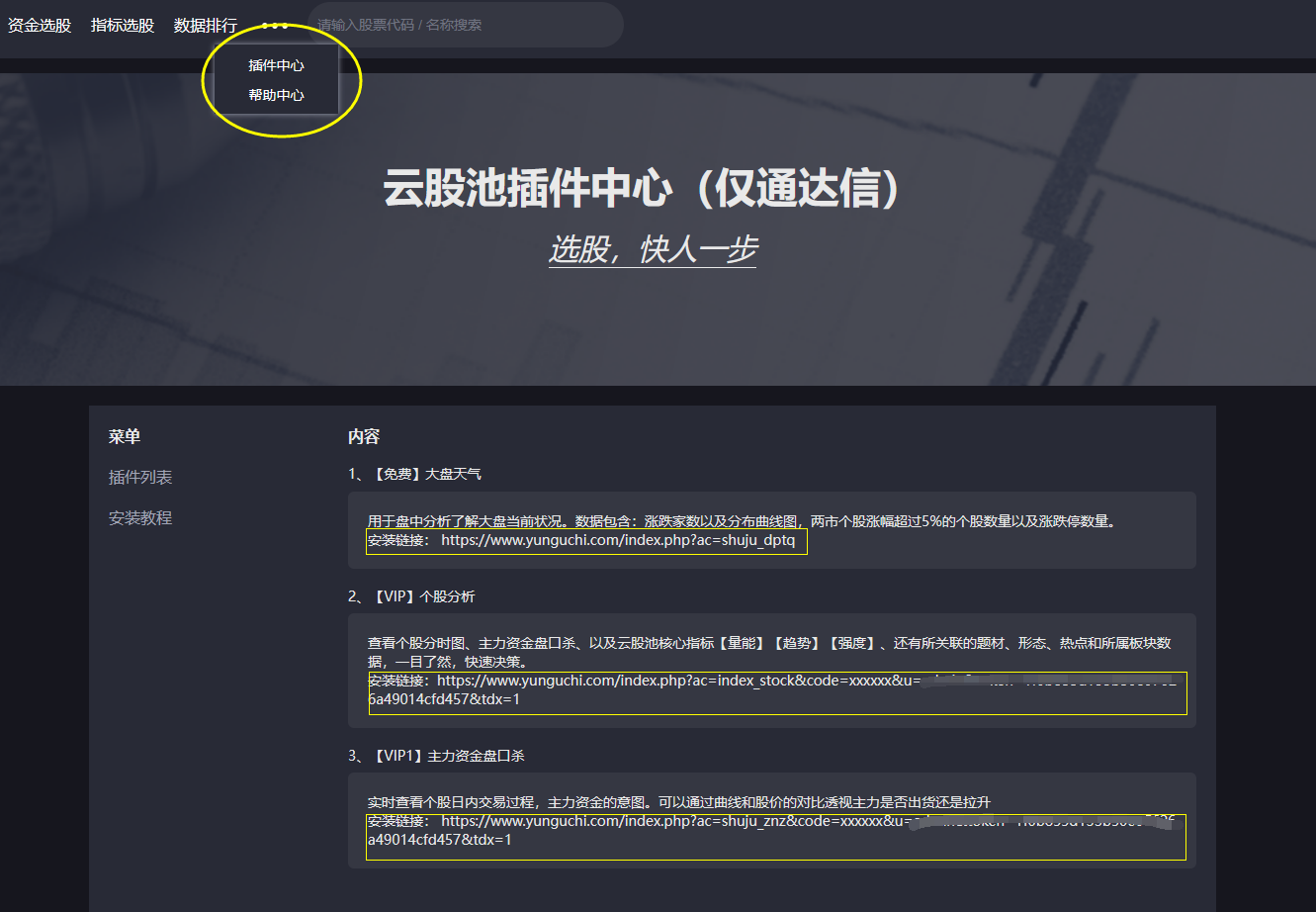This screenshot has width=1316, height=912.
Task: Click the 大盘天气 install link shuju_dptq
Action: (x=618, y=540)
